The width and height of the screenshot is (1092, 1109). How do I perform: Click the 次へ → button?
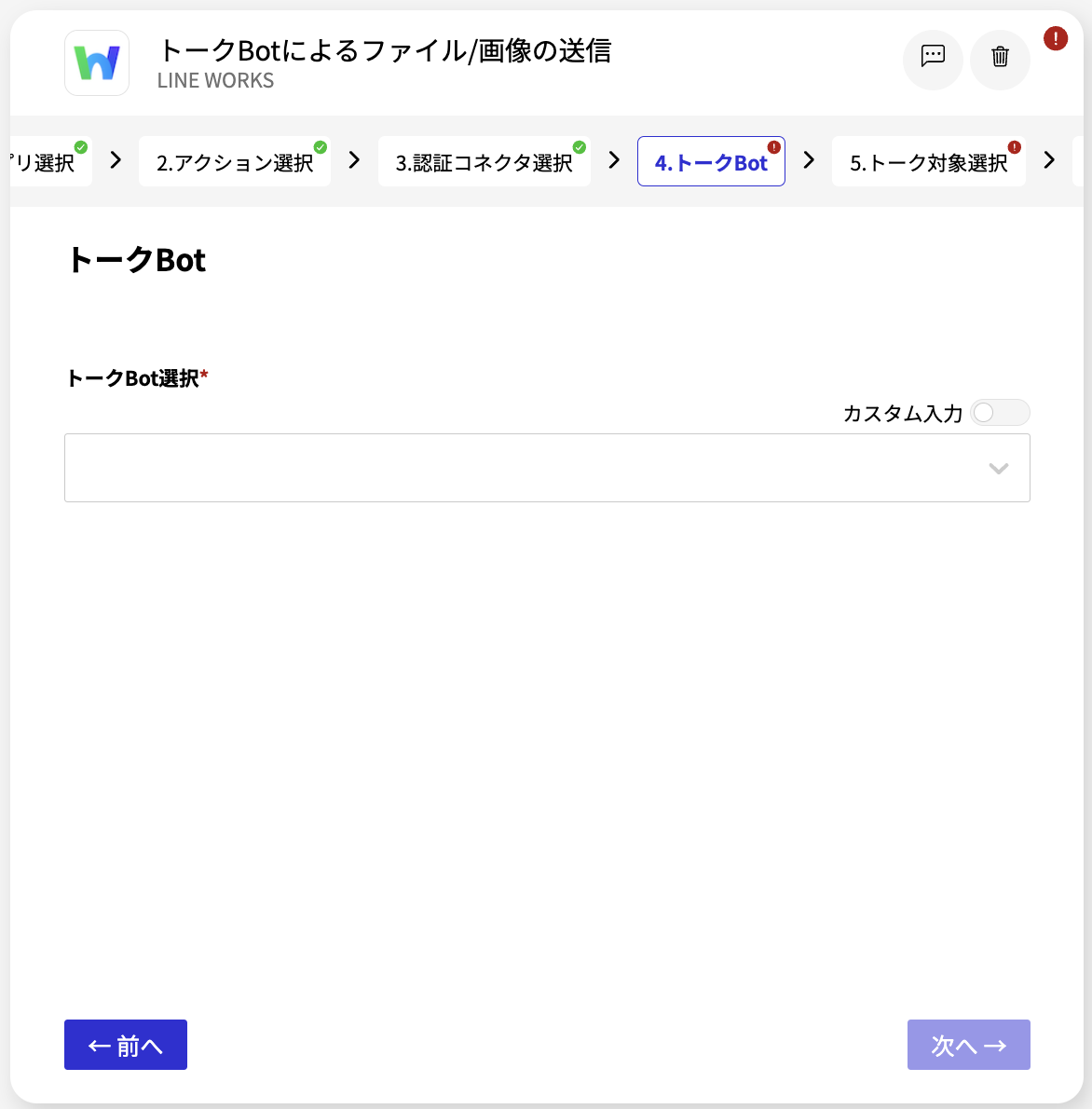(x=968, y=1045)
